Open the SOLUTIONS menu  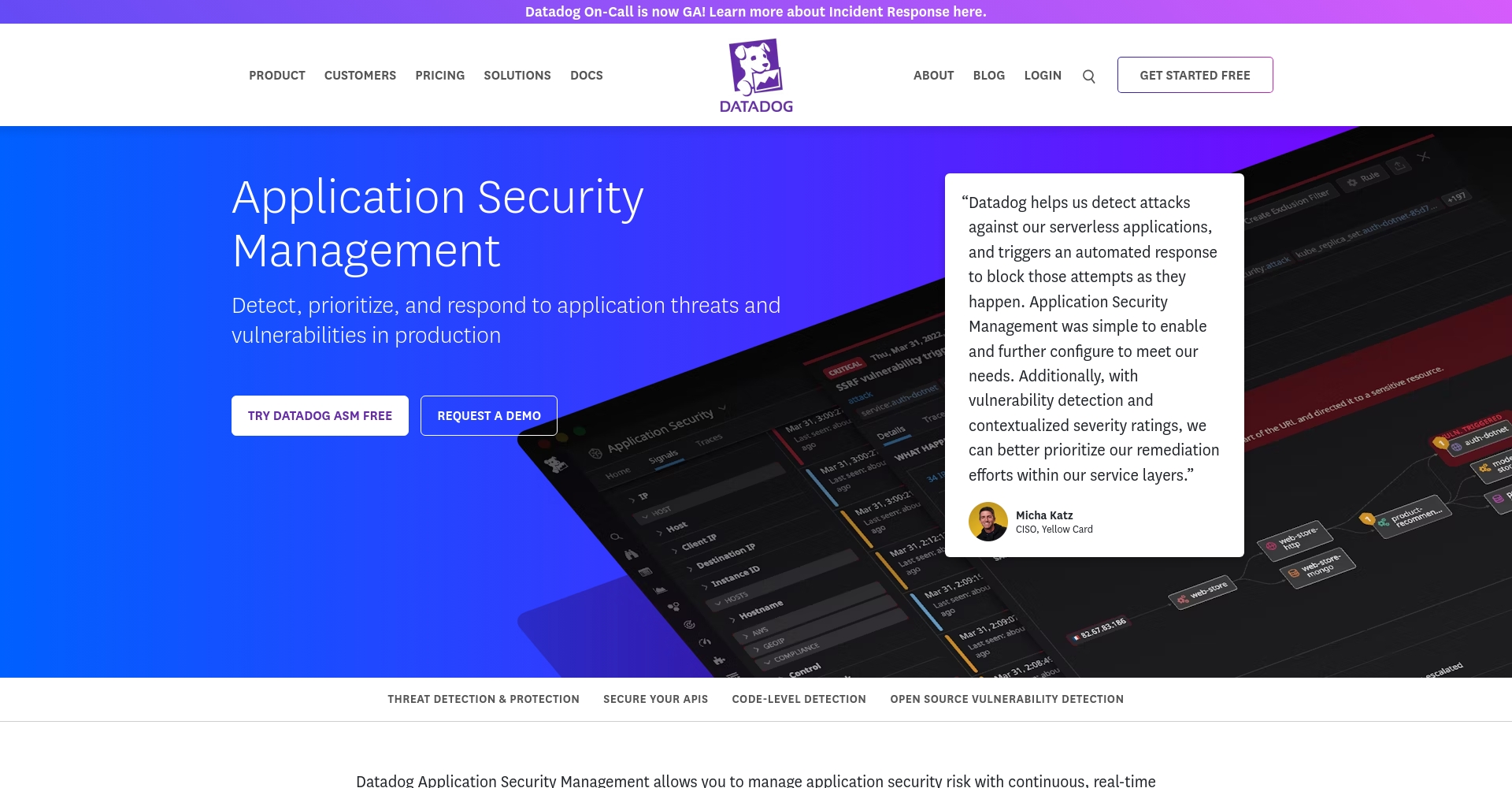(517, 76)
